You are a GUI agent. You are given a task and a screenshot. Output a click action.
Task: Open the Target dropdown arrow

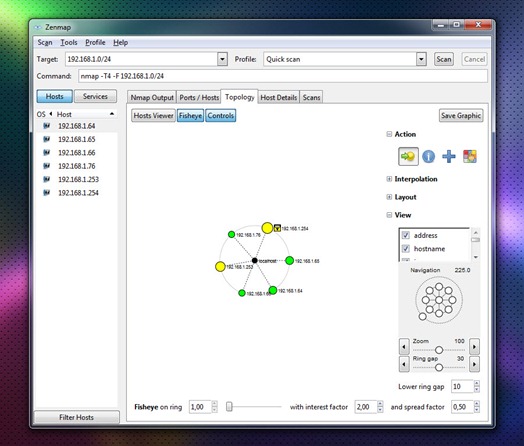click(222, 59)
